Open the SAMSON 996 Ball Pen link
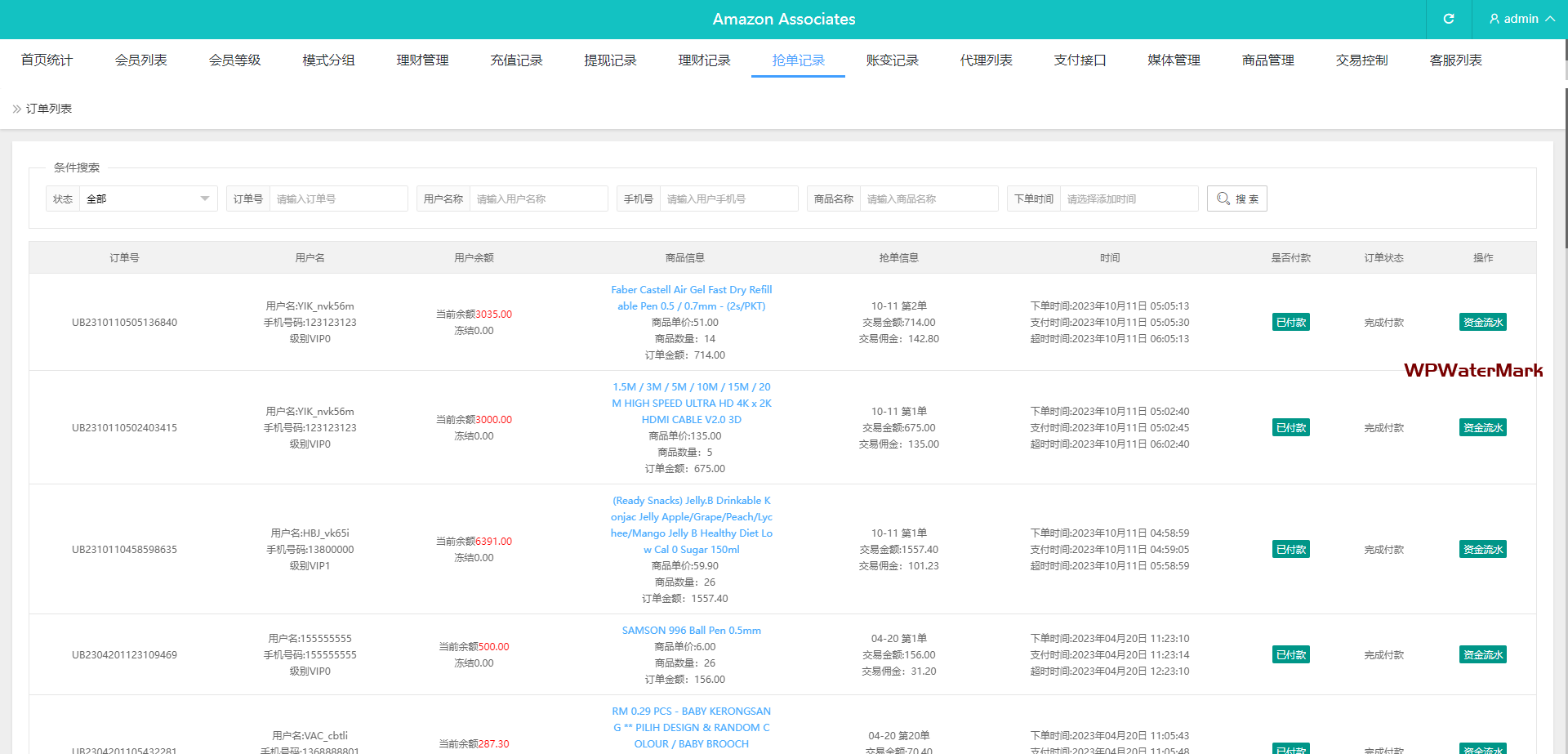This screenshot has height=754, width=1568. (691, 630)
